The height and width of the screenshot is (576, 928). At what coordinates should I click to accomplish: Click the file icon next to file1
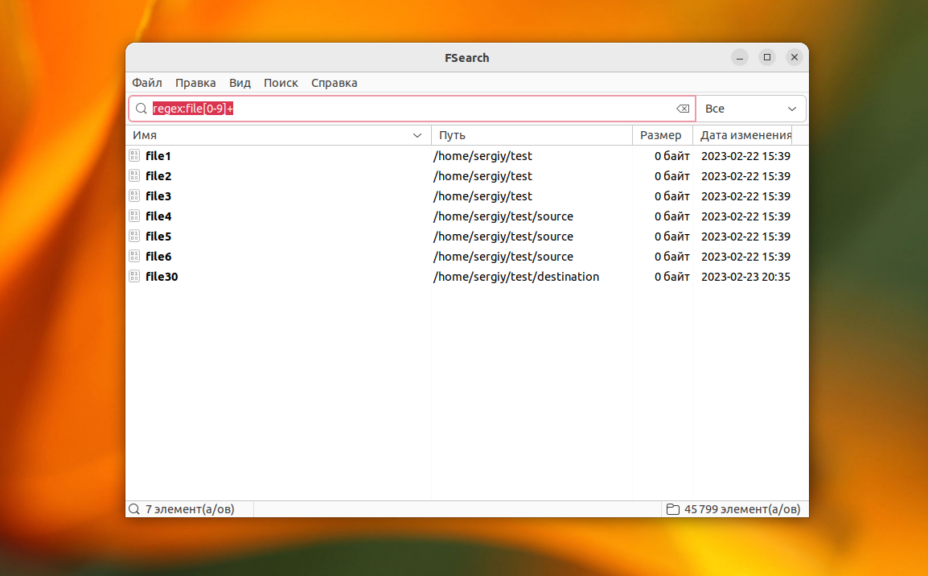click(x=135, y=156)
